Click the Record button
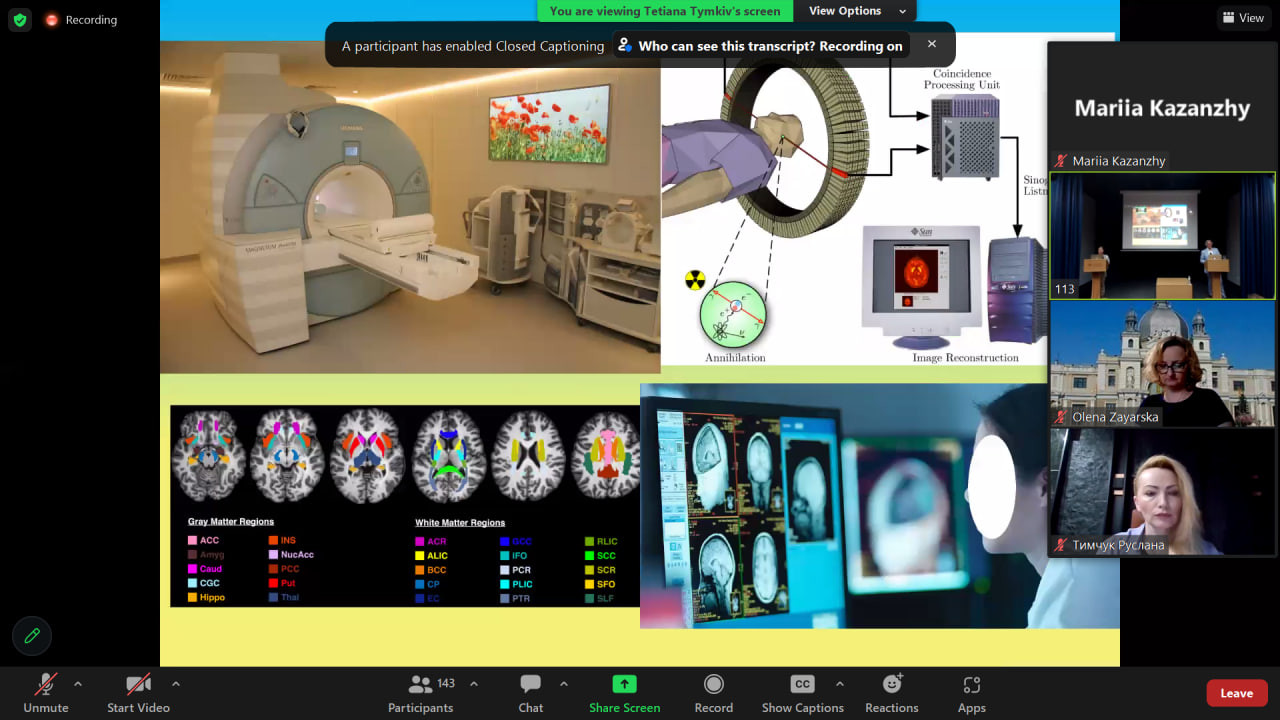Viewport: 1280px width, 720px height. coord(714,692)
